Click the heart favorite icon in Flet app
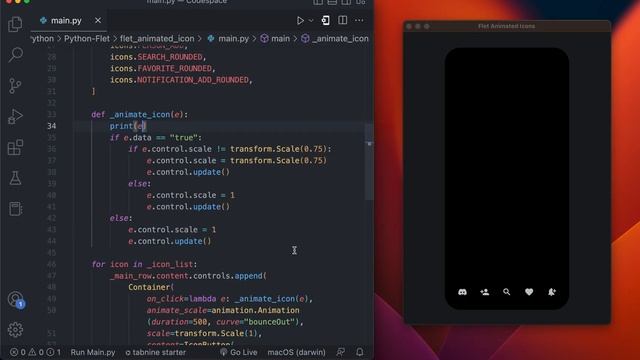This screenshot has height=360, width=640. pyautogui.click(x=529, y=292)
